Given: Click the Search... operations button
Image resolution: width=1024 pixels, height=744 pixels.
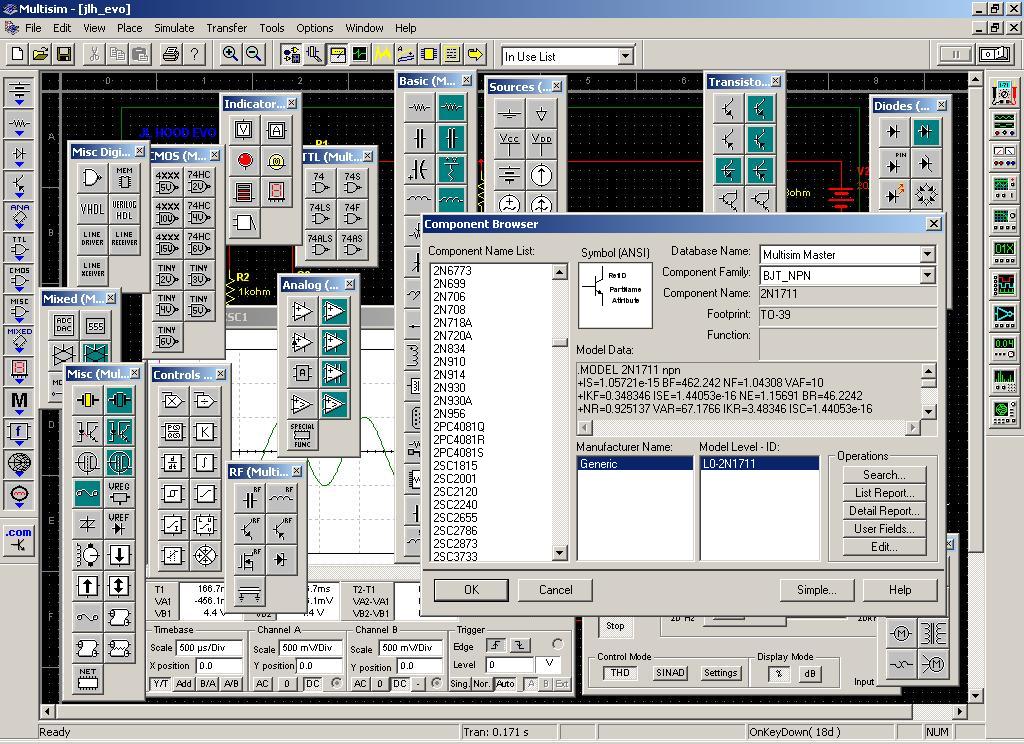Looking at the screenshot, I should click(x=884, y=475).
